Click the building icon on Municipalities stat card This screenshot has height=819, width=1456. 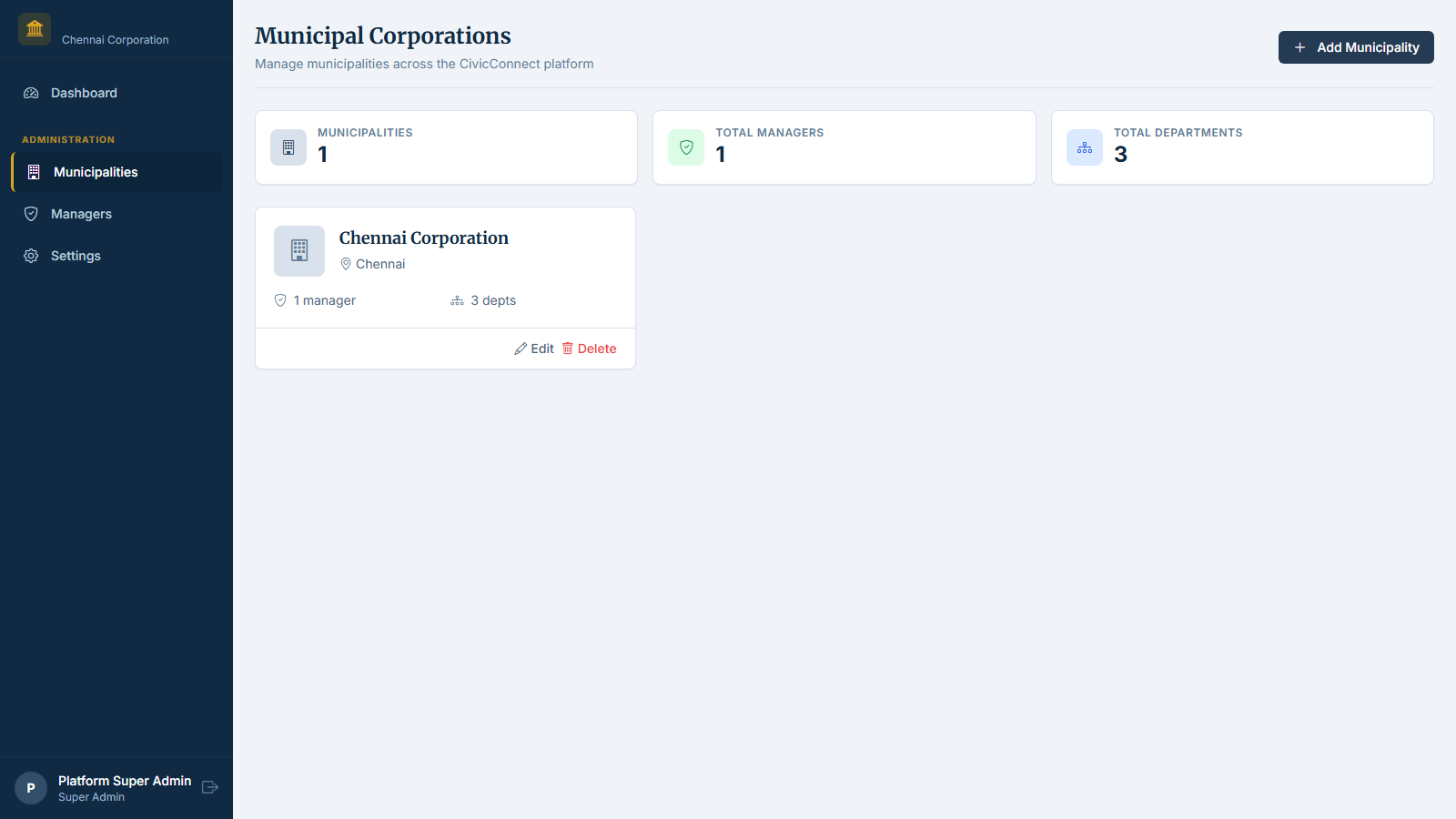288,147
